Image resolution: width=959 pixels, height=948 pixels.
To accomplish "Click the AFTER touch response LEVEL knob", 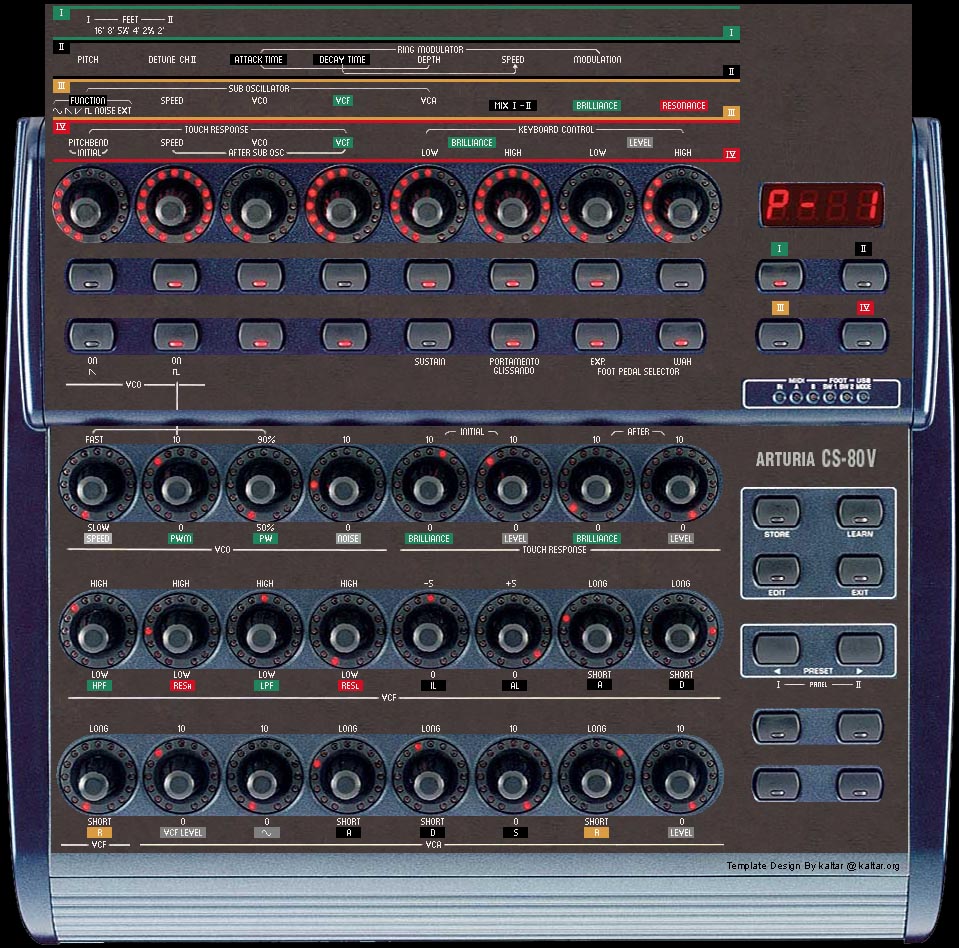I will coord(680,484).
